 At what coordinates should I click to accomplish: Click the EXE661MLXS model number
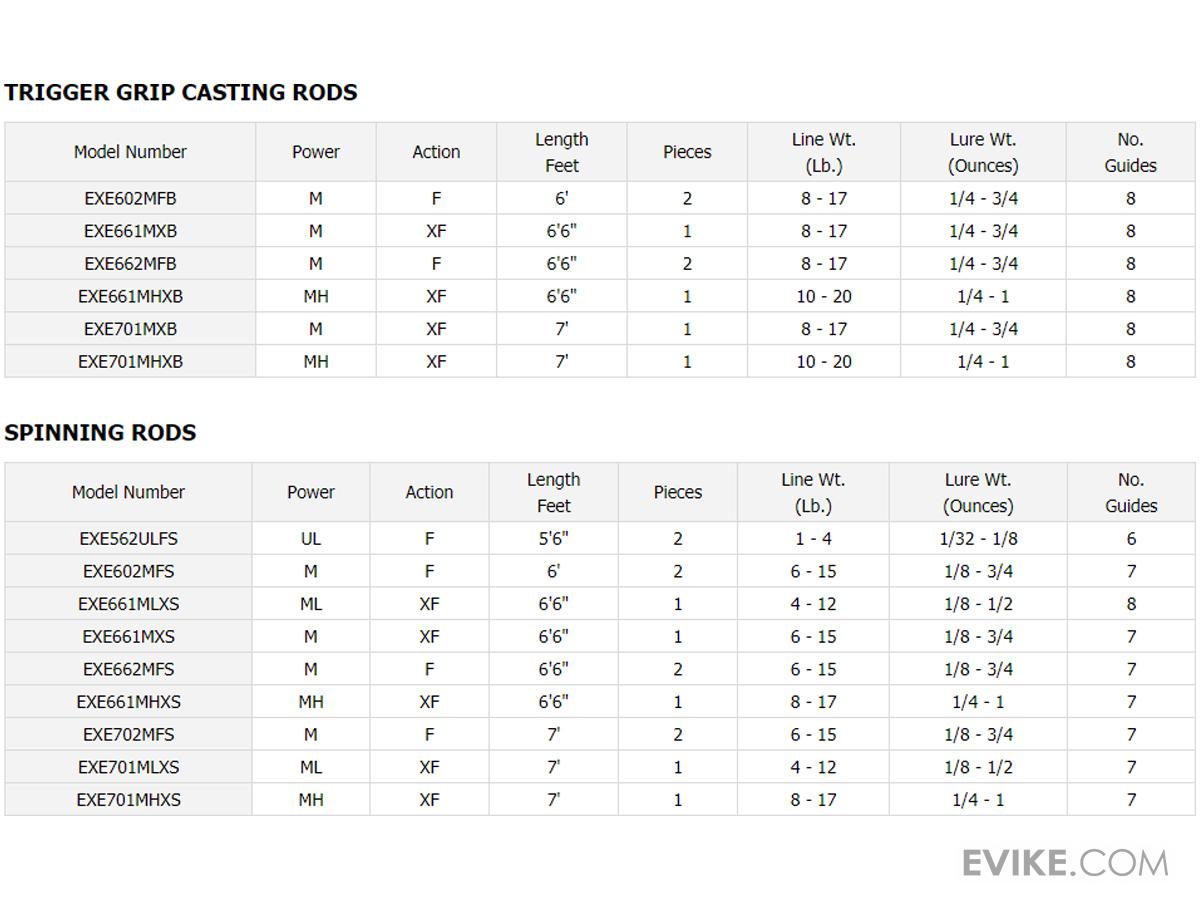(128, 604)
